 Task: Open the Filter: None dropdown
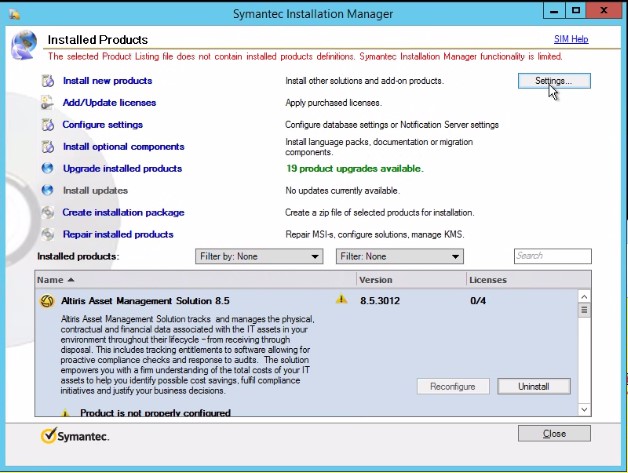point(400,256)
